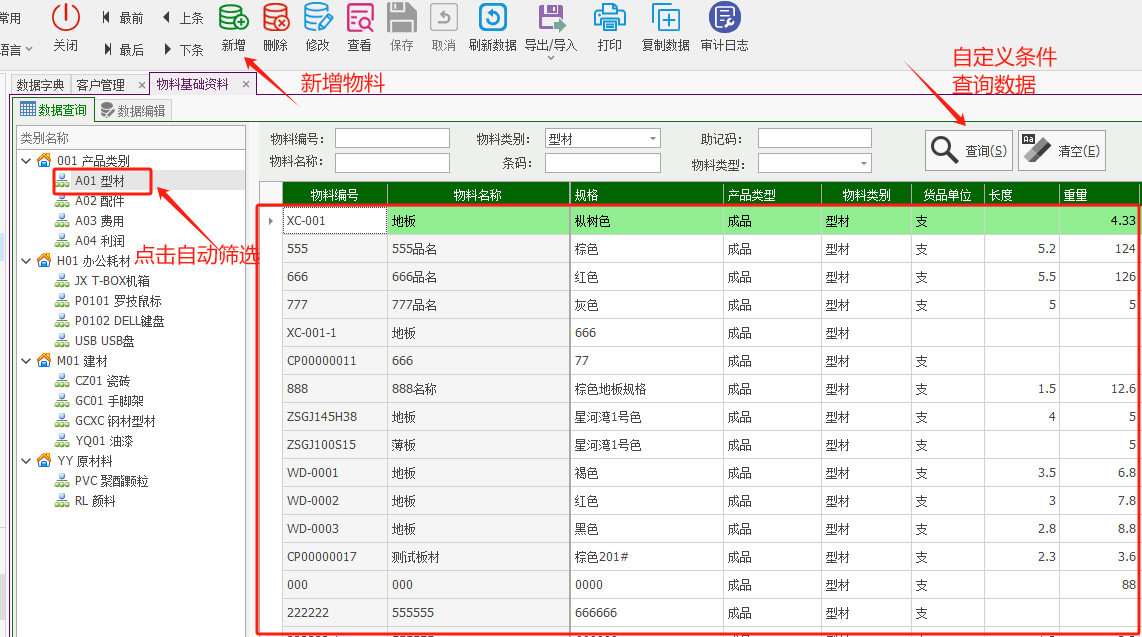This screenshot has height=637, width=1142.
Task: Select P0102 DELL键盘 tree item
Action: (x=119, y=321)
